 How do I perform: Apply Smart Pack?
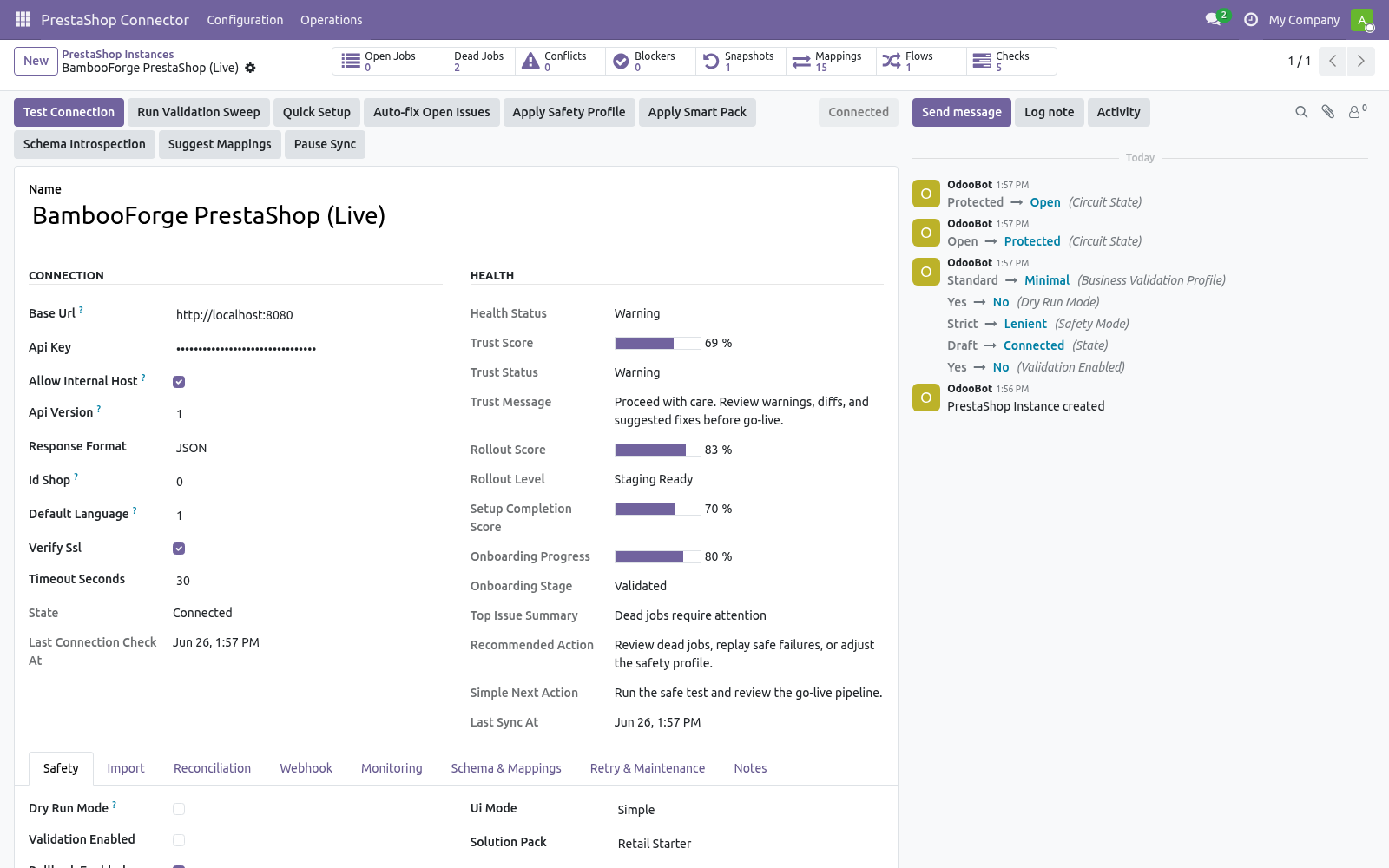697,112
